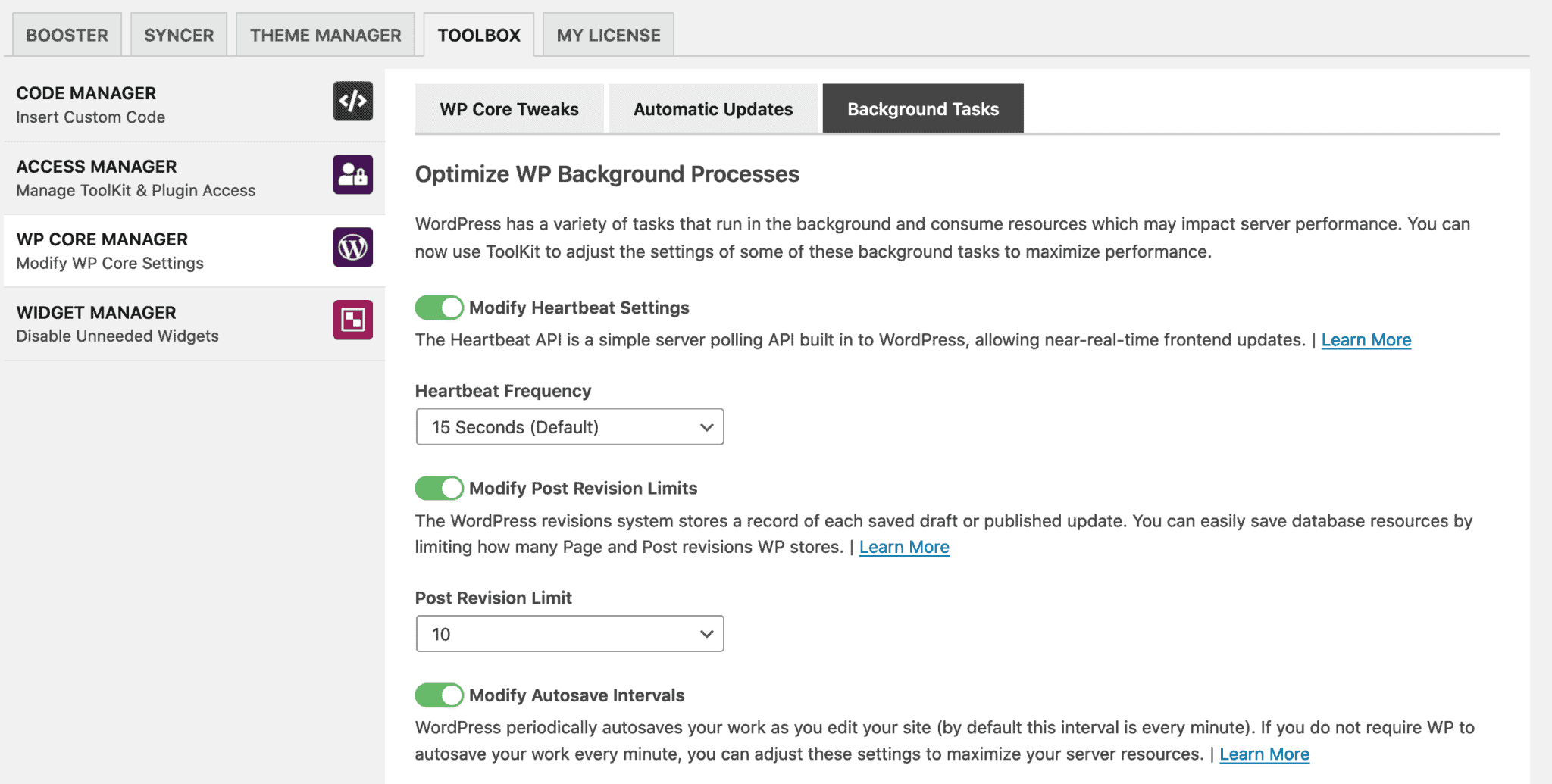Select Widget Manager in the sidebar
1552x784 pixels.
tap(194, 323)
